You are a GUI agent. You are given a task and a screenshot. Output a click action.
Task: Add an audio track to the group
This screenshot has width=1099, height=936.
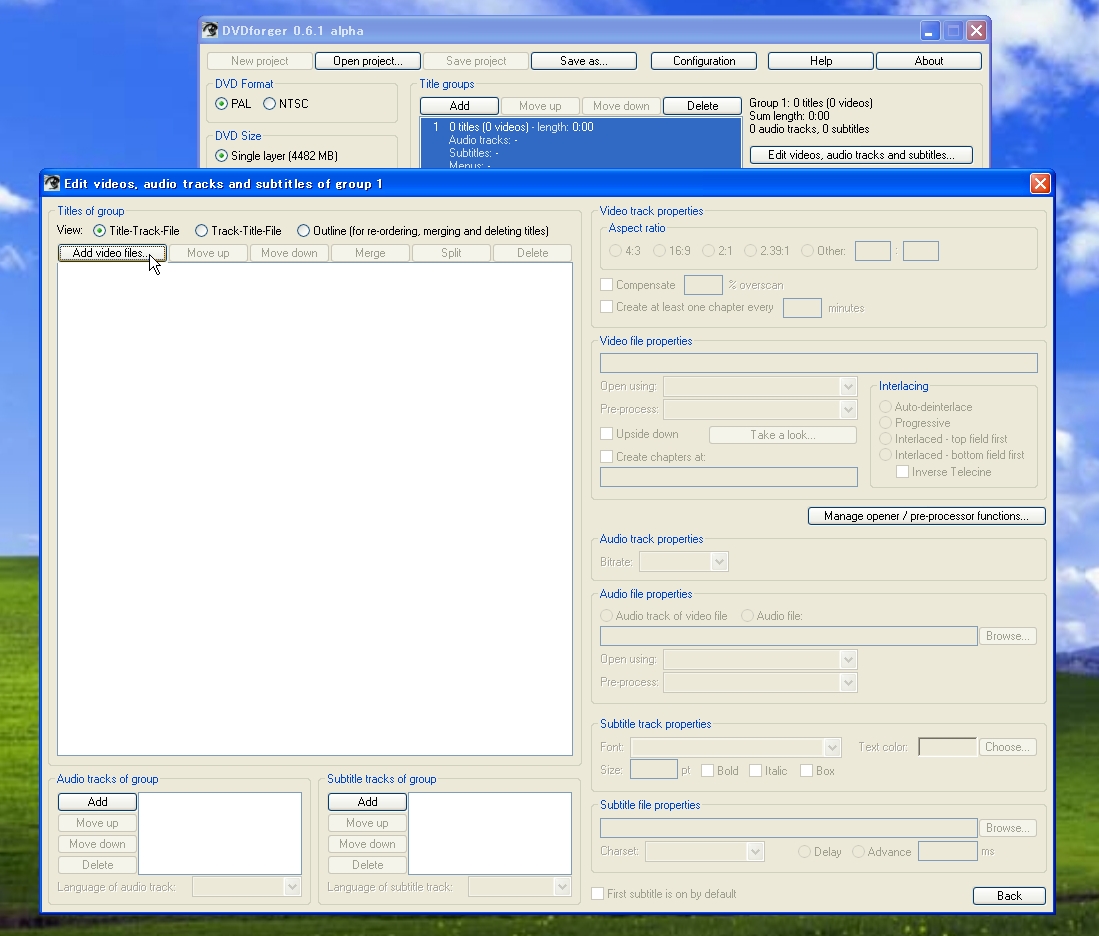pos(97,802)
